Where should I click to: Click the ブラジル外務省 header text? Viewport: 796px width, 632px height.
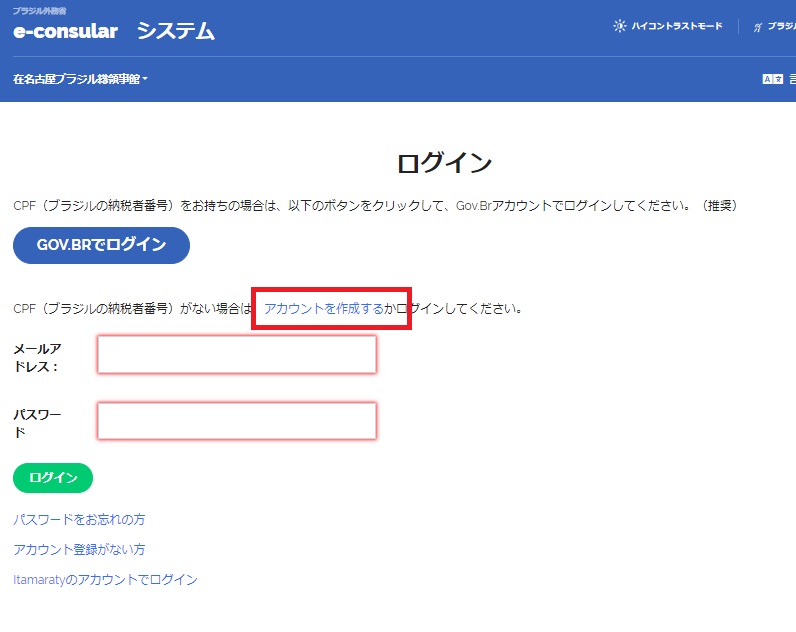pyautogui.click(x=40, y=11)
